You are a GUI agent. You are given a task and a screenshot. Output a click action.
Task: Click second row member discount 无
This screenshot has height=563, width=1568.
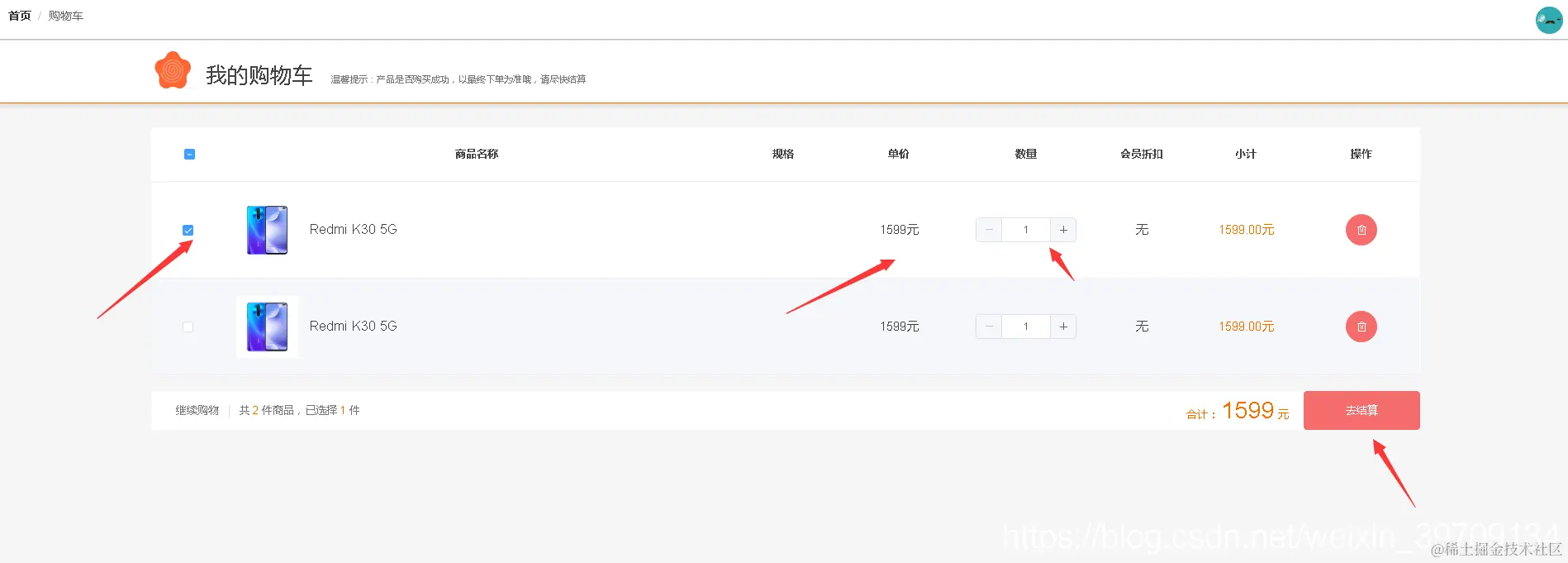(1142, 327)
